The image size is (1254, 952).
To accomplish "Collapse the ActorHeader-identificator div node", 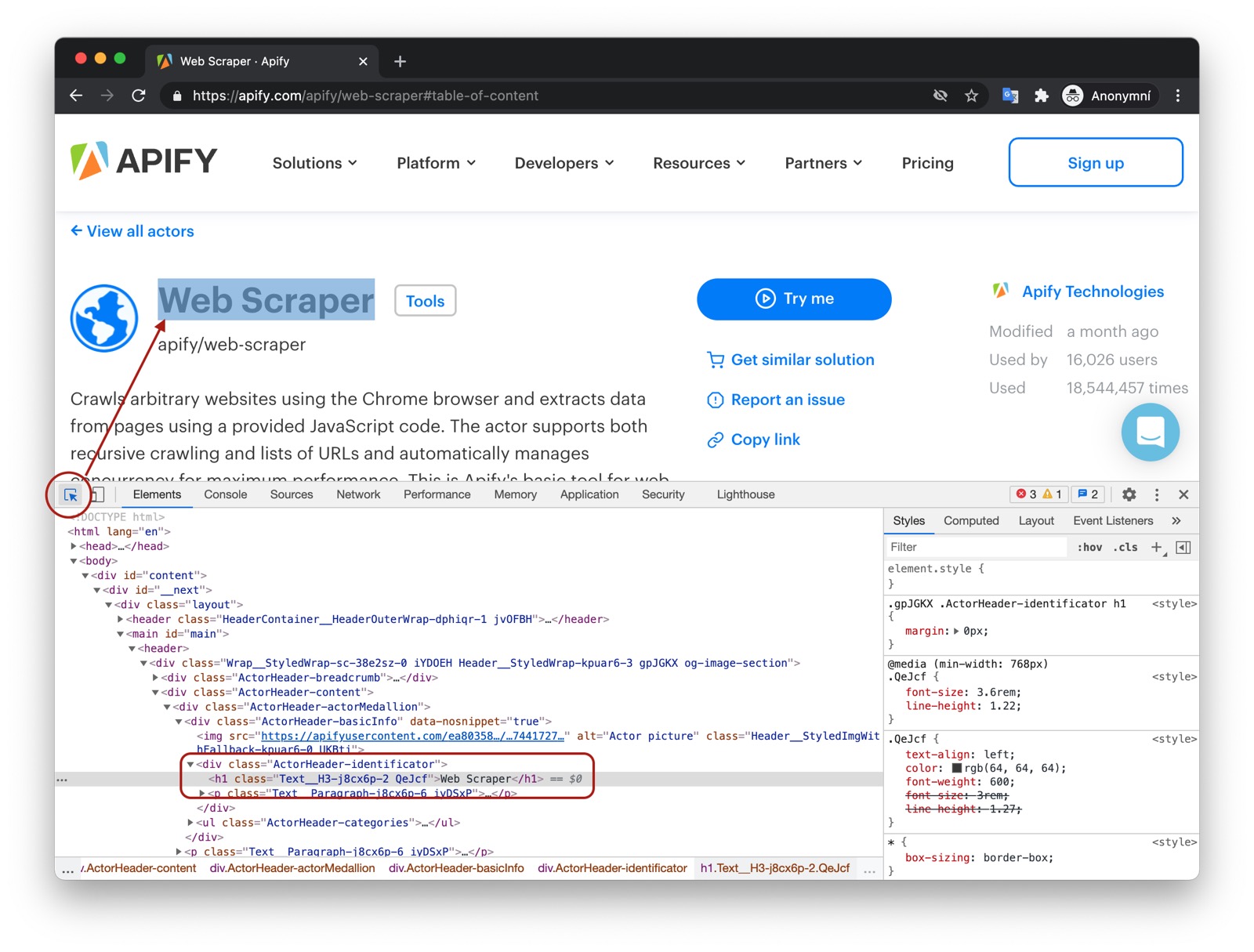I will pyautogui.click(x=190, y=764).
